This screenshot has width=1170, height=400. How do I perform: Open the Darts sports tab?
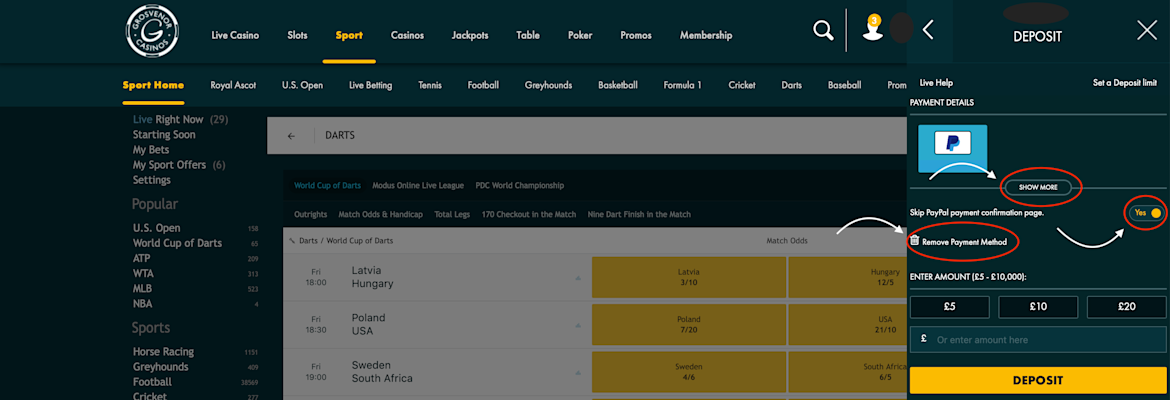[x=792, y=85]
